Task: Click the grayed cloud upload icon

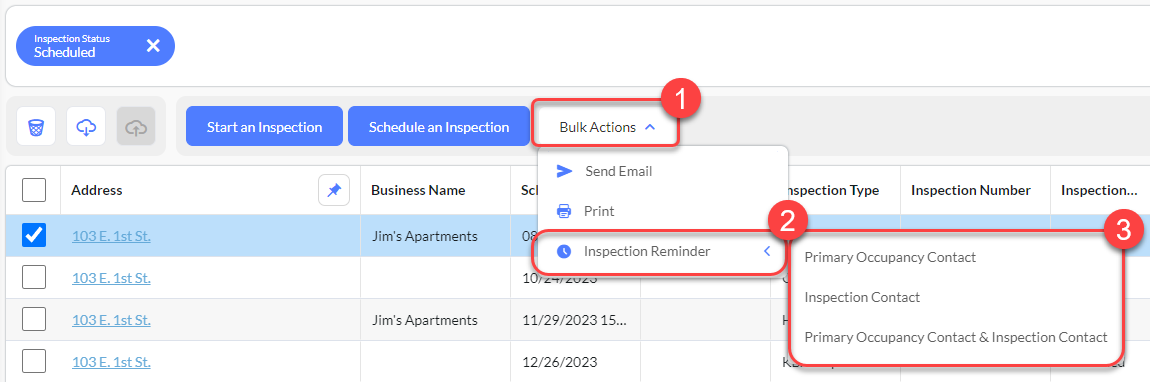Action: point(136,127)
